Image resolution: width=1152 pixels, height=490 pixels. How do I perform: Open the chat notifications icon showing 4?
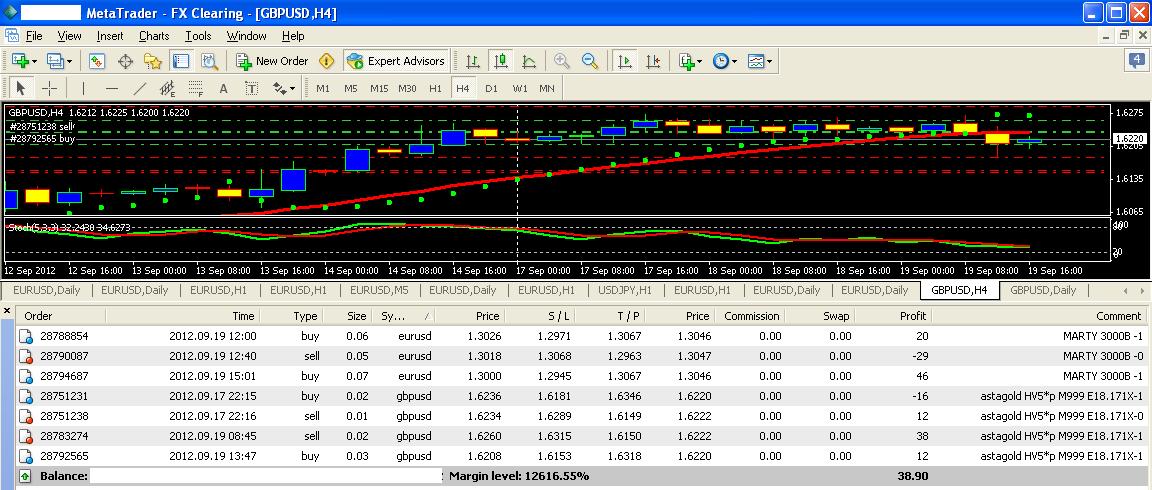pyautogui.click(x=1137, y=61)
